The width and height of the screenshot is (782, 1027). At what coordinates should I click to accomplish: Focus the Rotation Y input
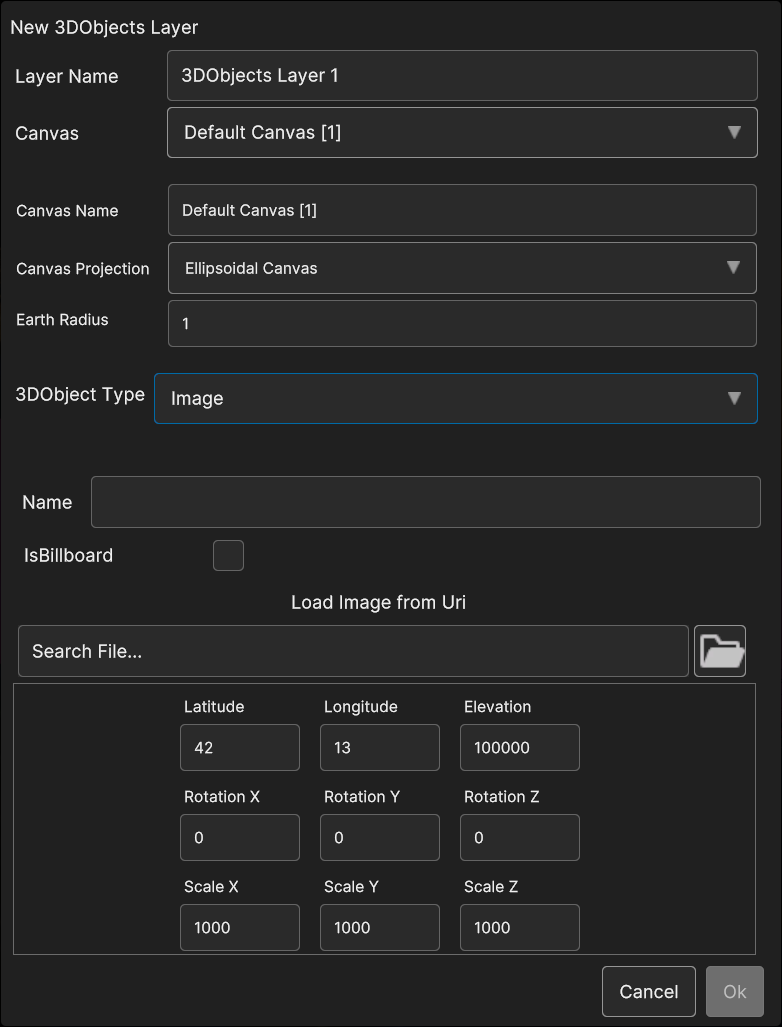pyautogui.click(x=380, y=838)
